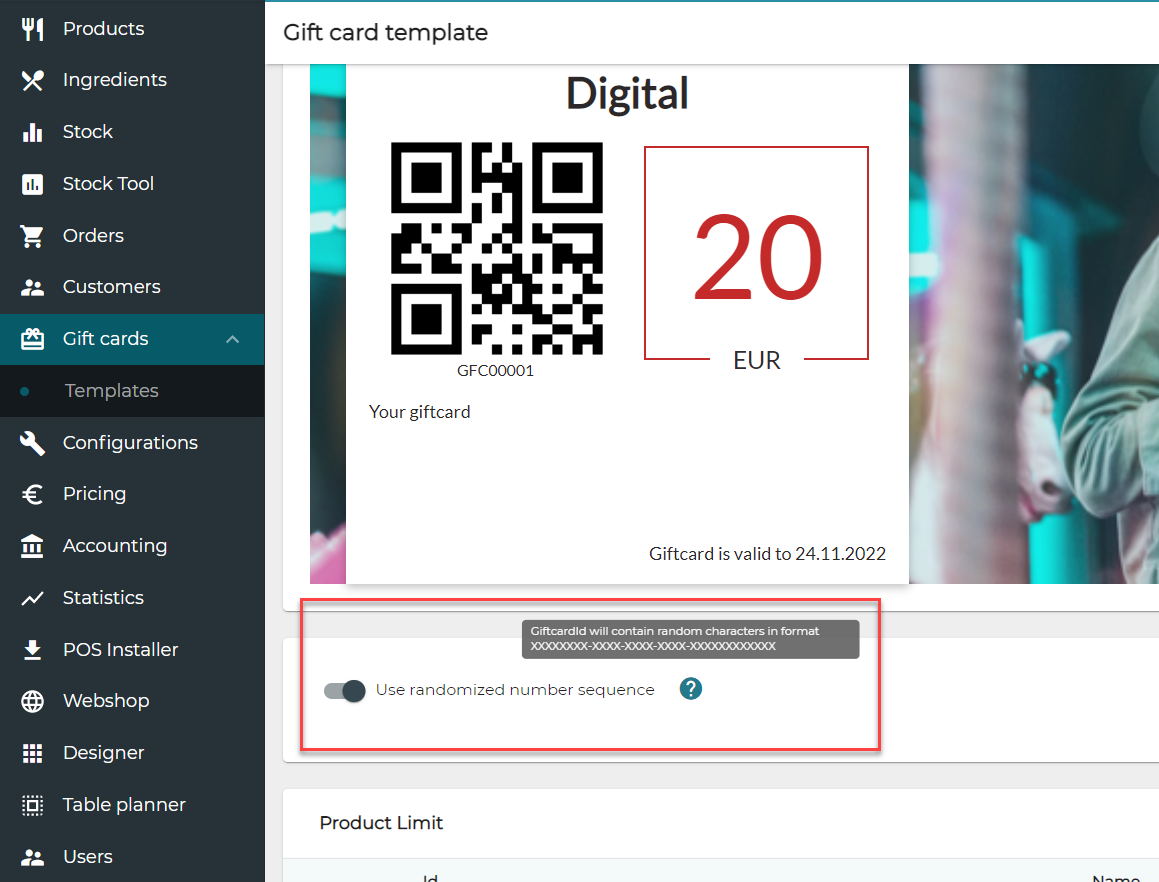Image resolution: width=1159 pixels, height=882 pixels.
Task: Disable the randomized number sequence toggle
Action: pyautogui.click(x=345, y=691)
